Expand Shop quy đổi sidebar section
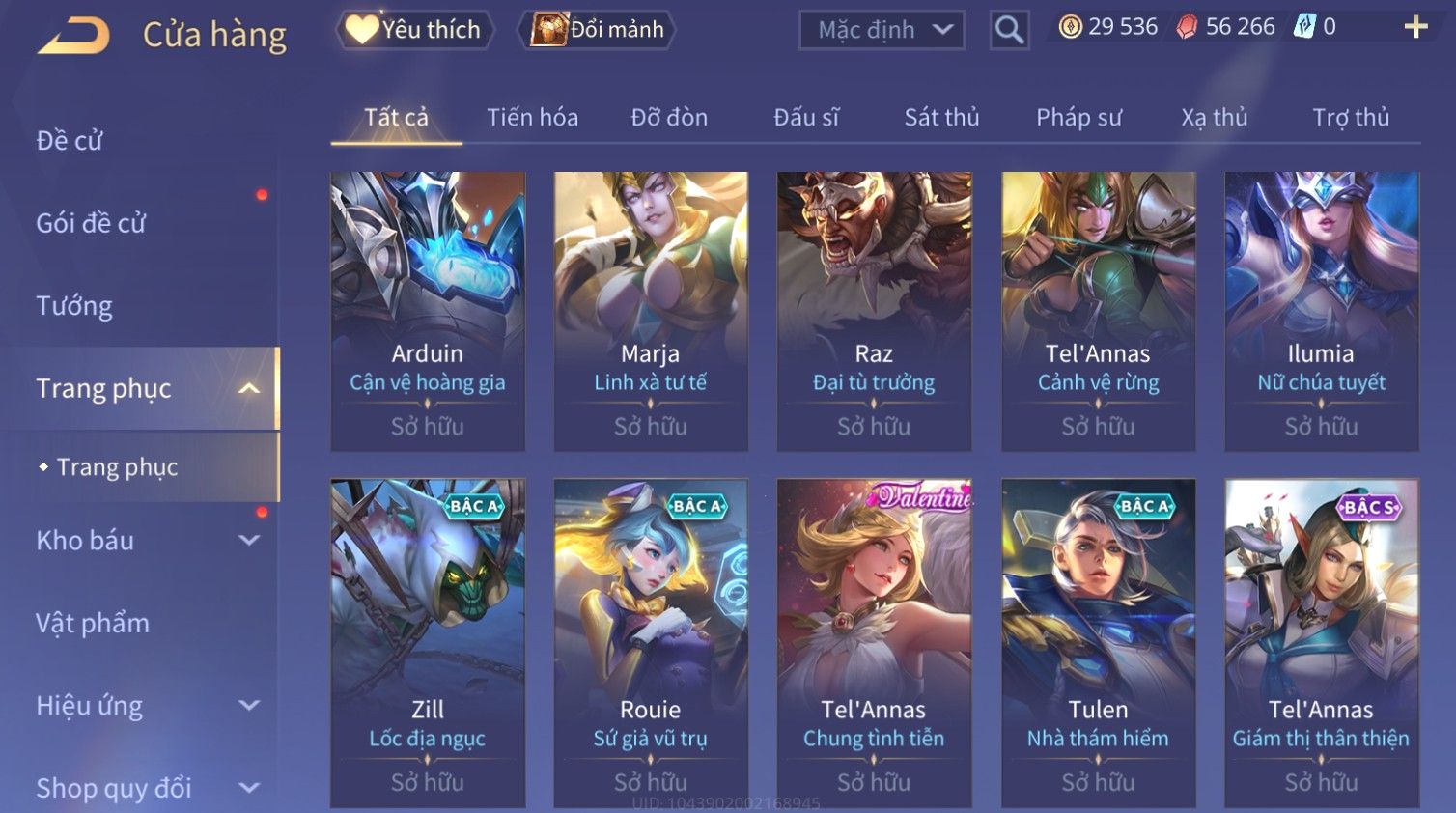The width and height of the screenshot is (1456, 813). 249,788
